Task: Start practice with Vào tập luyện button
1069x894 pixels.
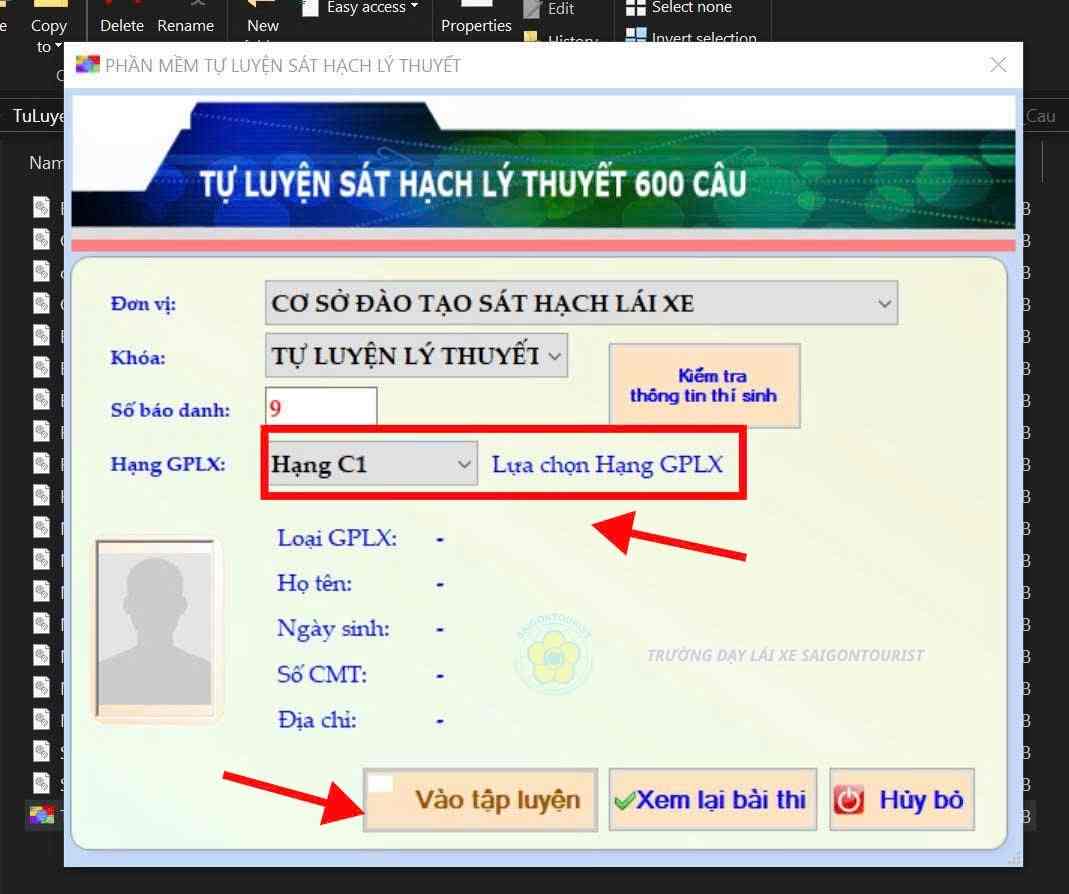Action: pos(481,800)
